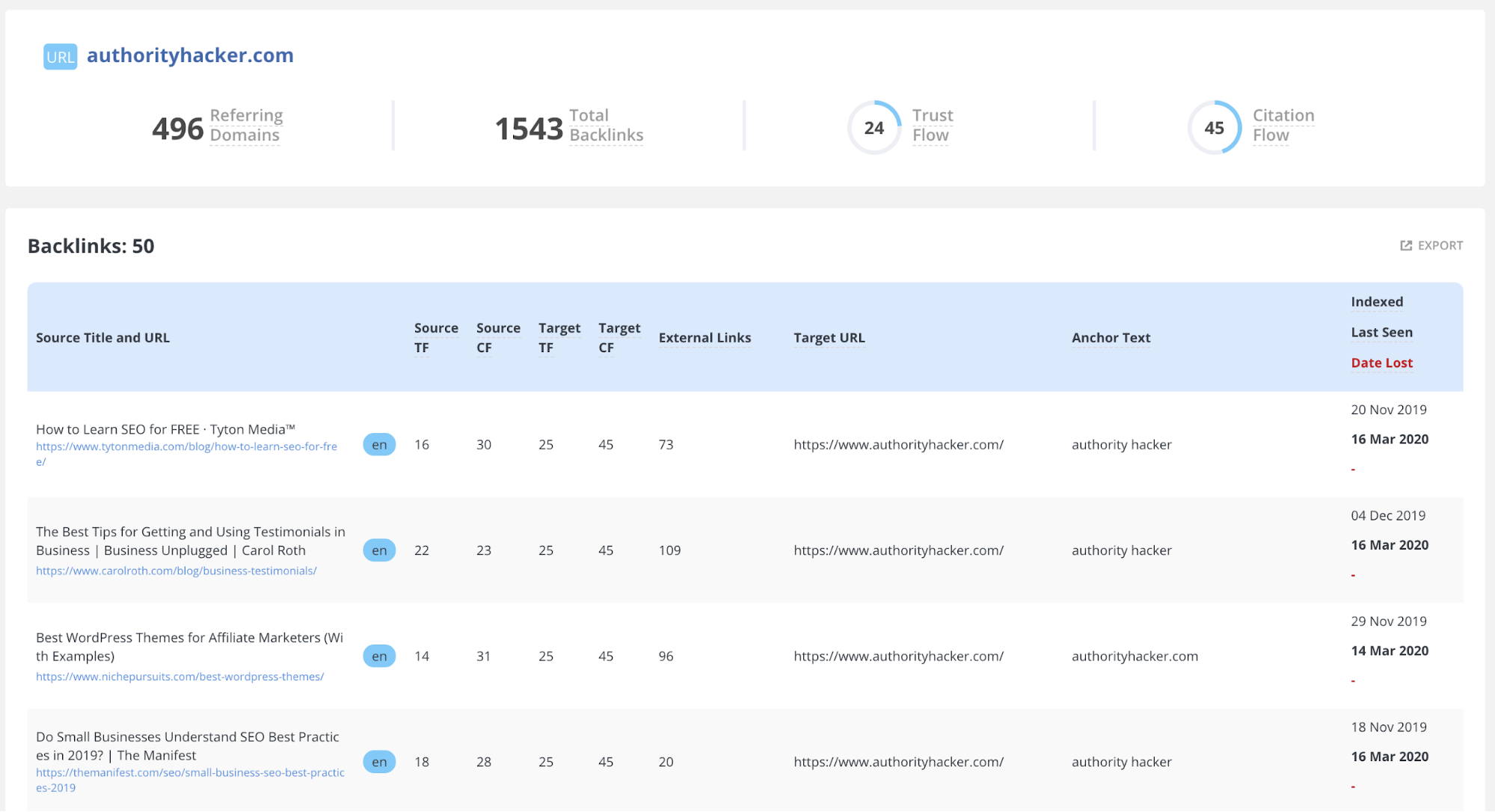This screenshot has height=812, width=1495.
Task: Click target URL in The Manifest row
Action: [x=898, y=762]
